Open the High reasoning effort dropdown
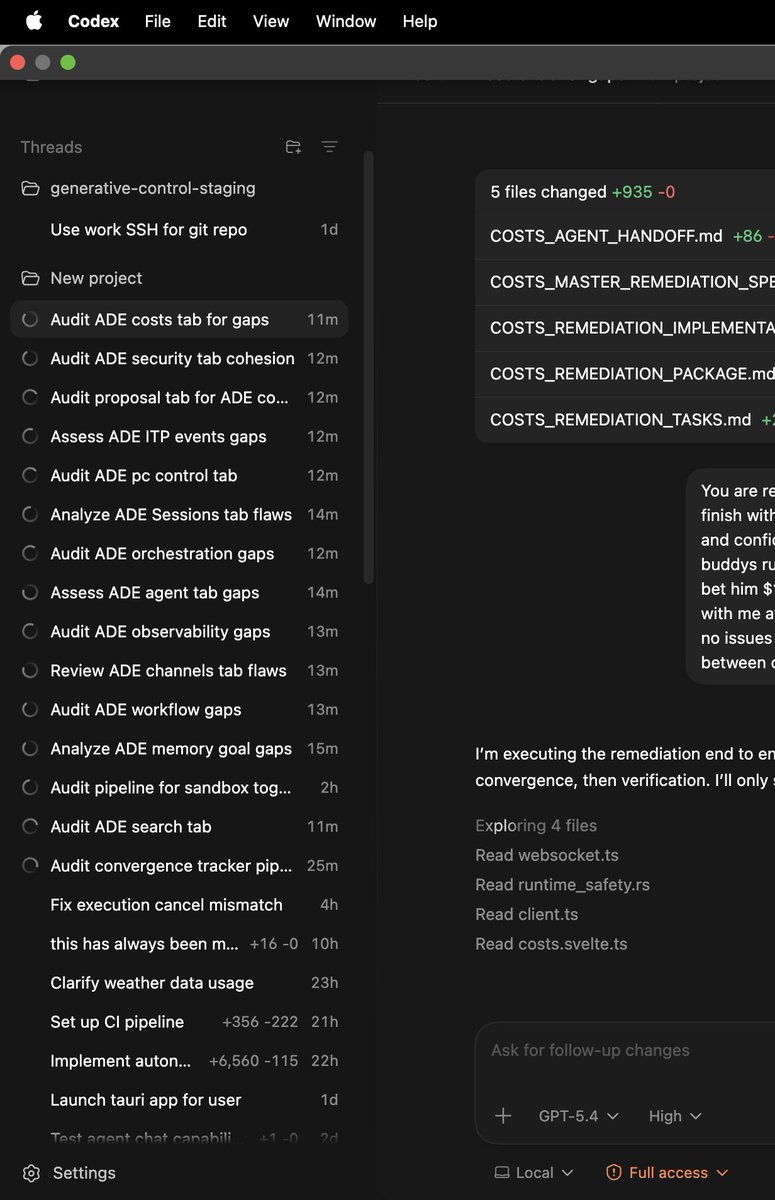 675,1116
